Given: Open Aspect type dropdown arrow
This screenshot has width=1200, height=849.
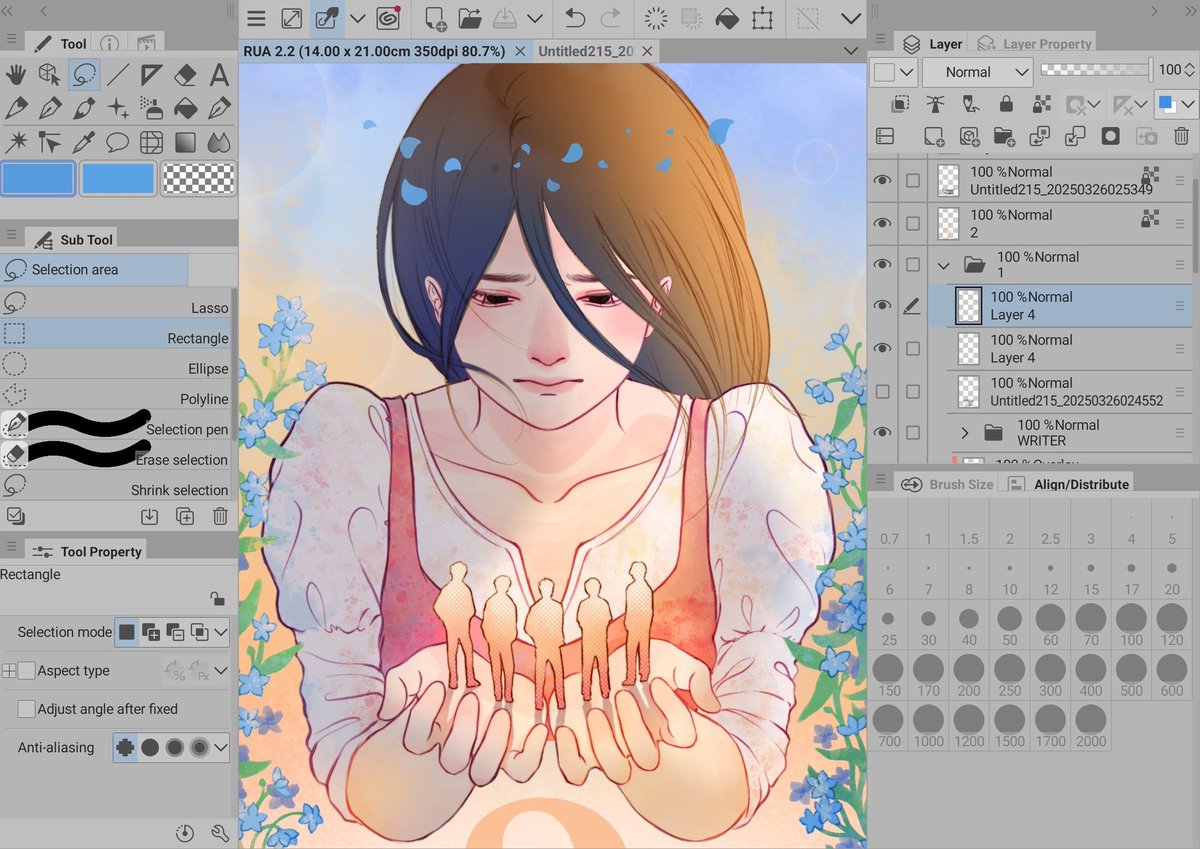Looking at the screenshot, I should click(221, 671).
